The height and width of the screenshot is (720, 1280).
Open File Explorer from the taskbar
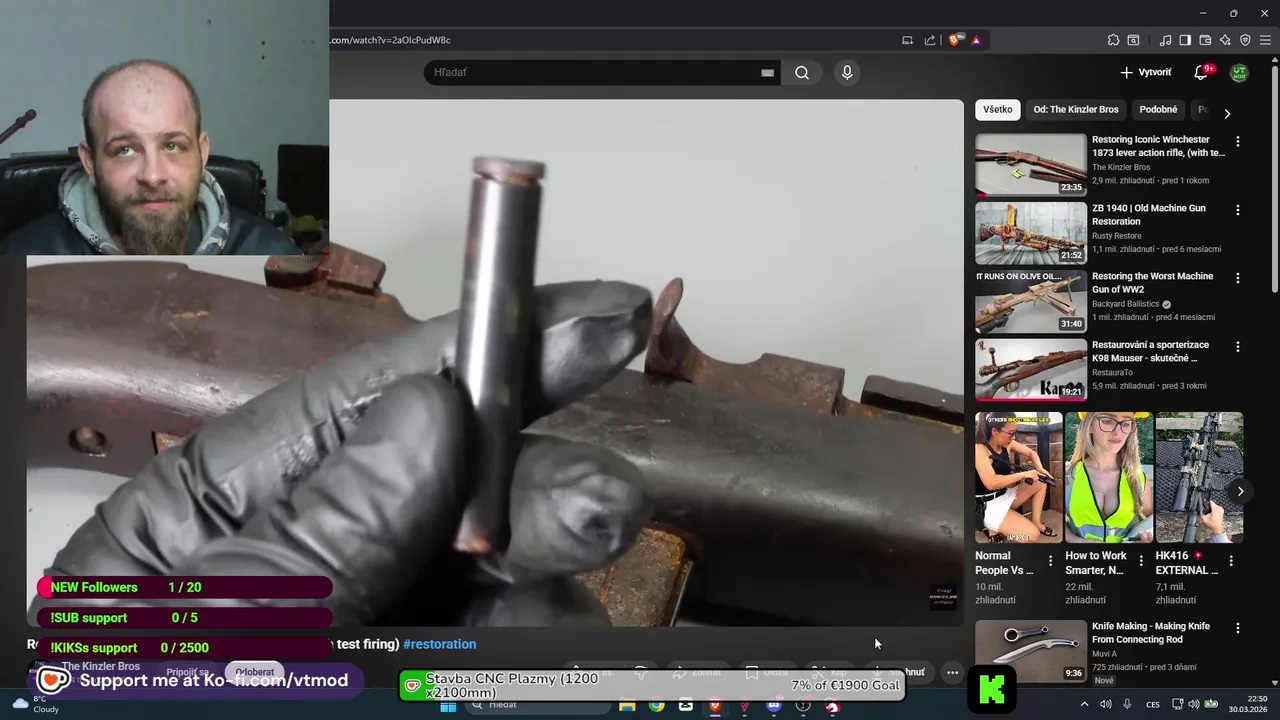pyautogui.click(x=627, y=706)
